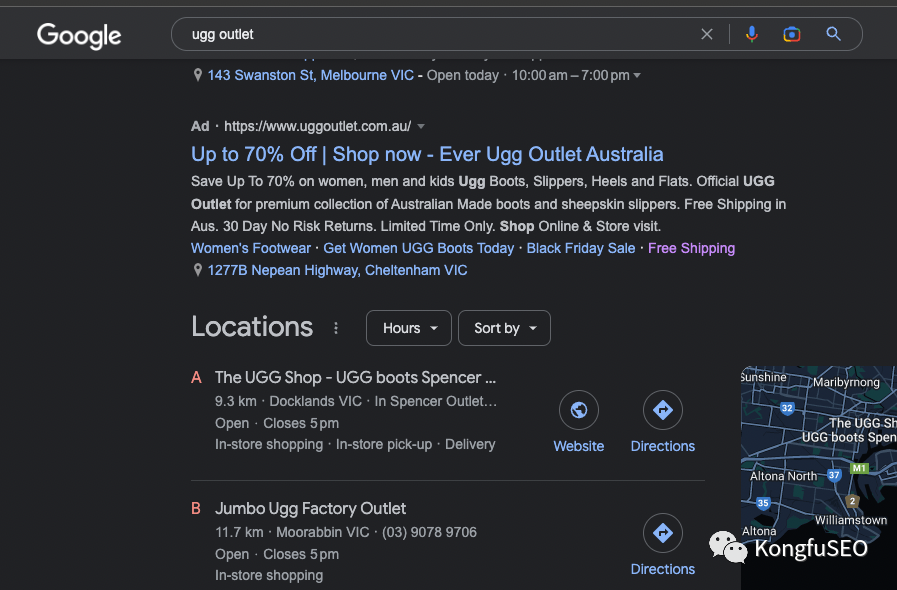This screenshot has width=897, height=590.
Task: Click the Locations heading
Action: [x=252, y=327]
